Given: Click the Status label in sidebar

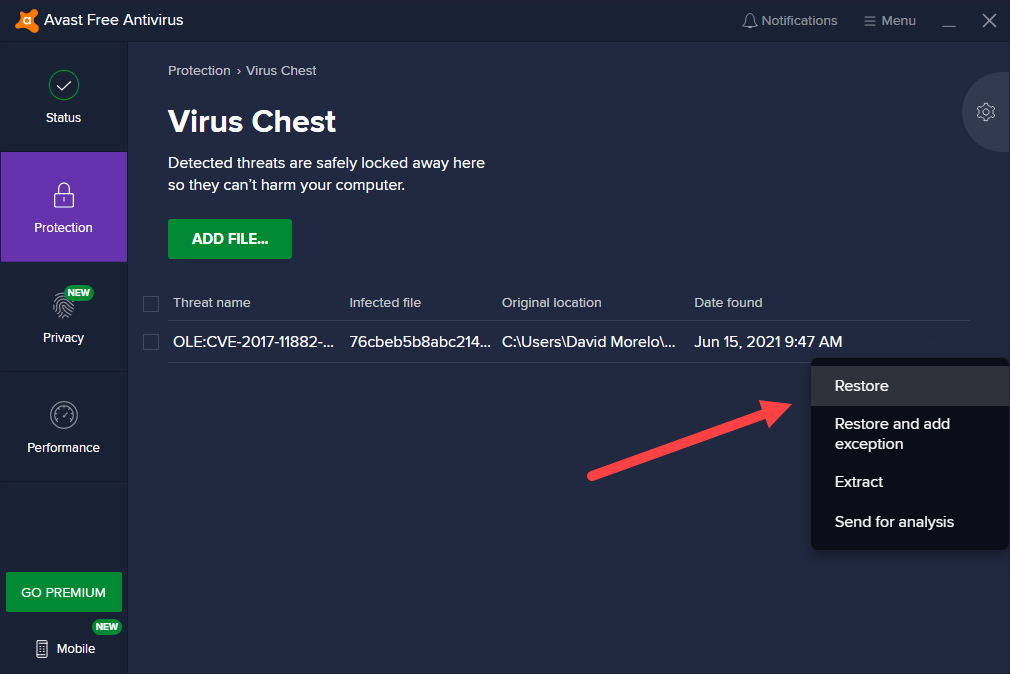Looking at the screenshot, I should 63,118.
